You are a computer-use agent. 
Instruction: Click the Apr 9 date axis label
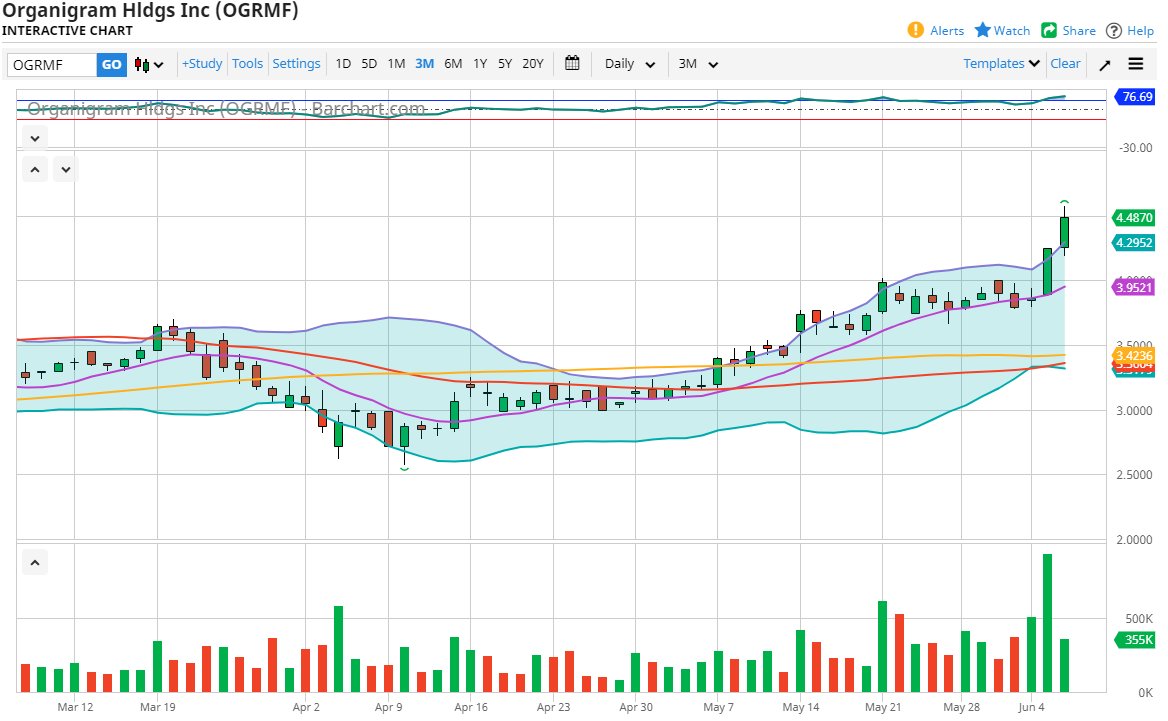point(388,707)
